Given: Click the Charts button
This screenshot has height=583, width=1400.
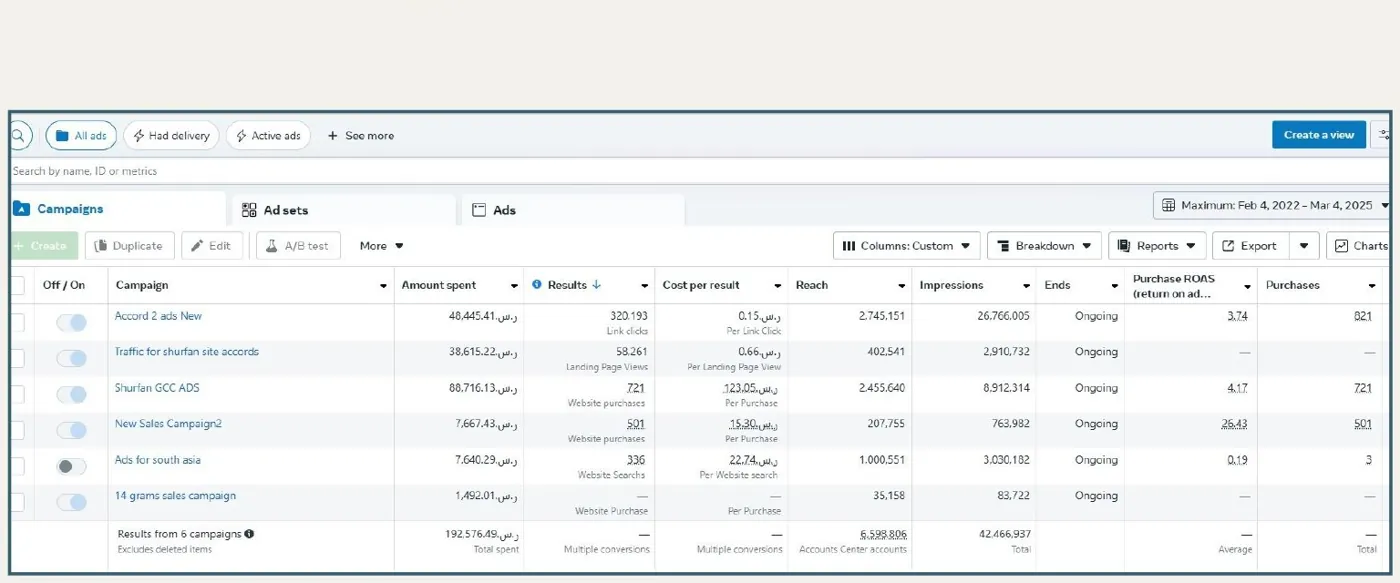Looking at the screenshot, I should 1359,246.
